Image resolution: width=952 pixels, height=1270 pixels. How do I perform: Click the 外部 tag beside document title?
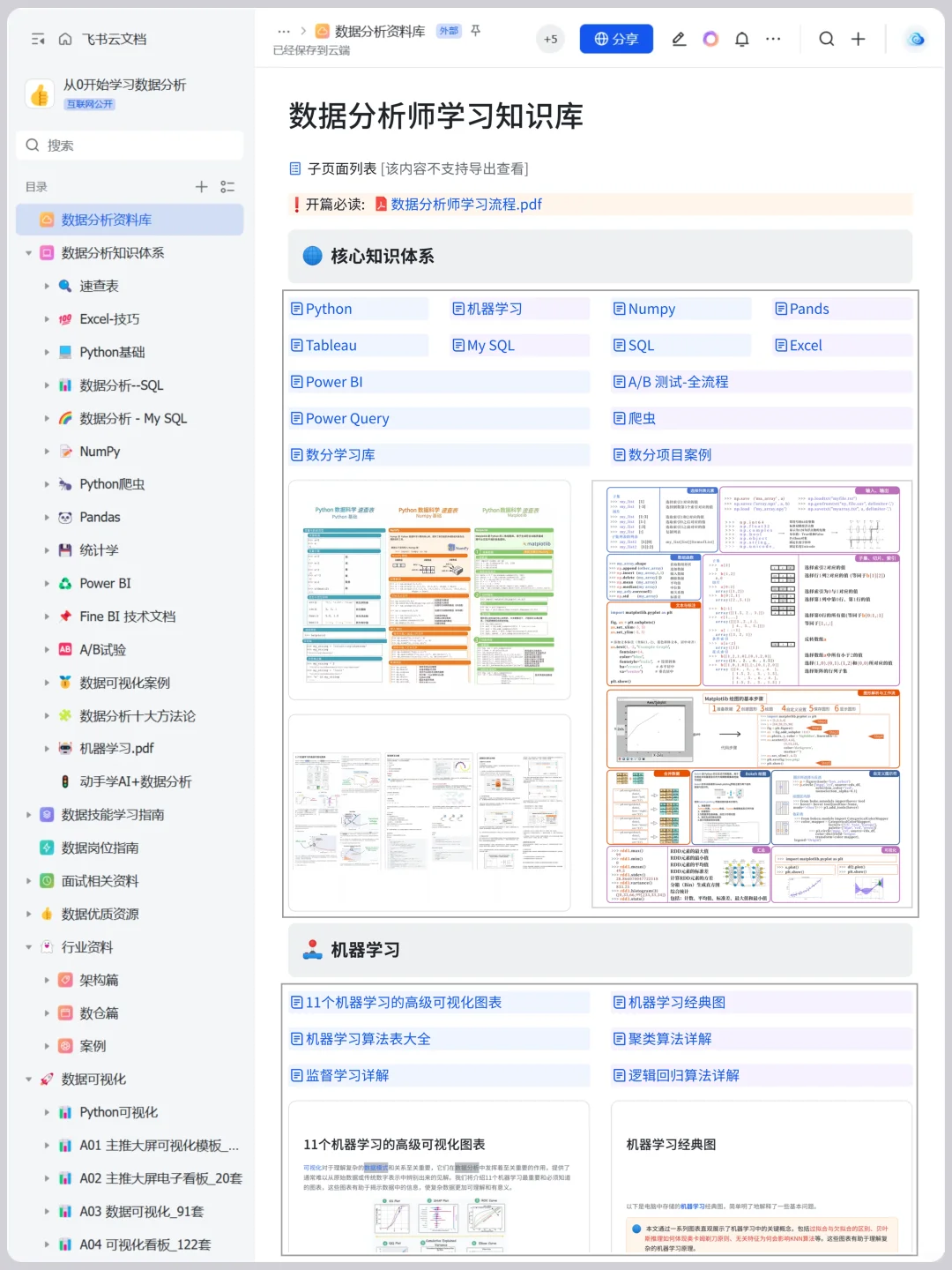[x=449, y=31]
